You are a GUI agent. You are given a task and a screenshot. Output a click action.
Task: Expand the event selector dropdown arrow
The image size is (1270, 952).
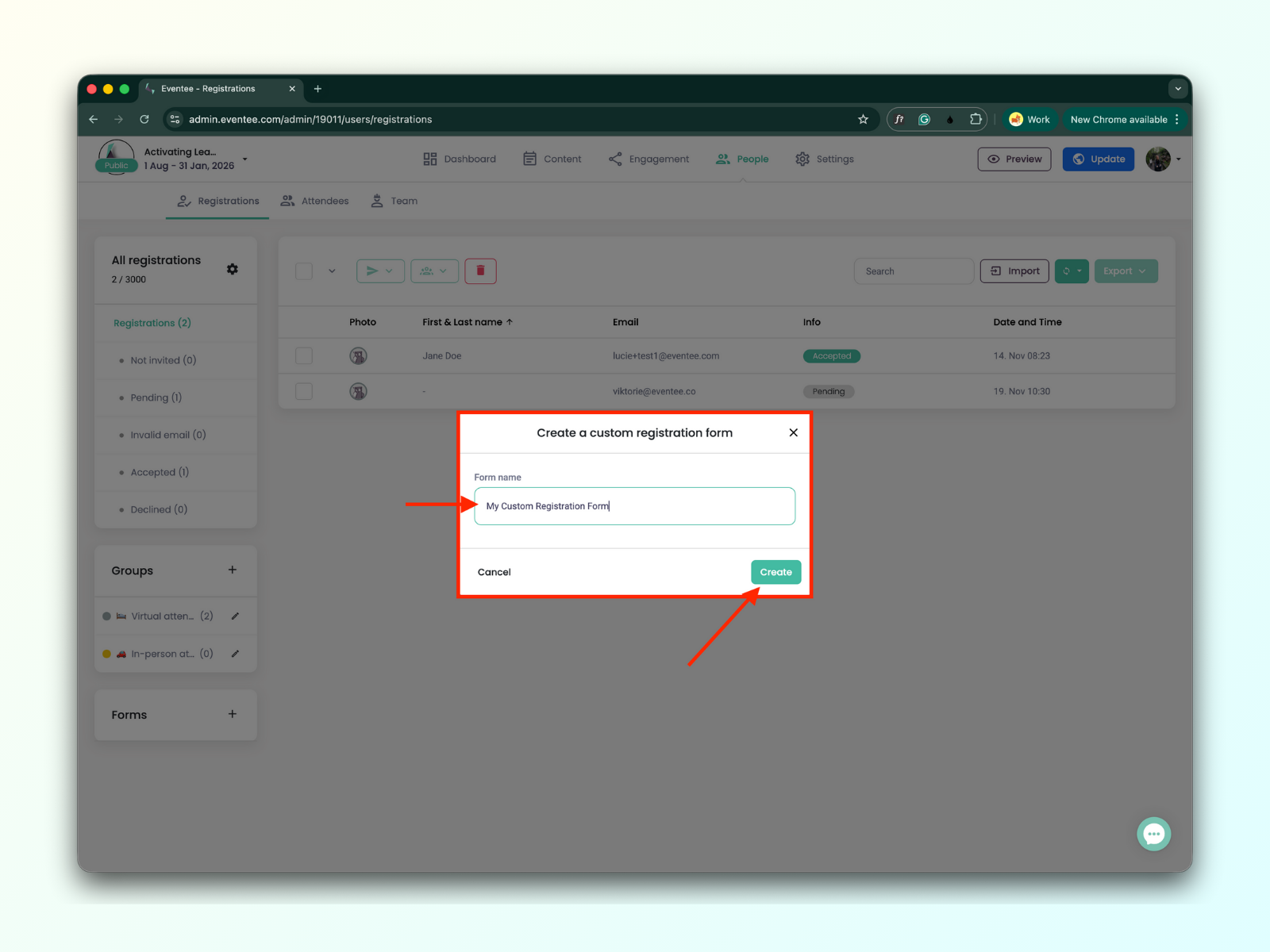[x=245, y=159]
